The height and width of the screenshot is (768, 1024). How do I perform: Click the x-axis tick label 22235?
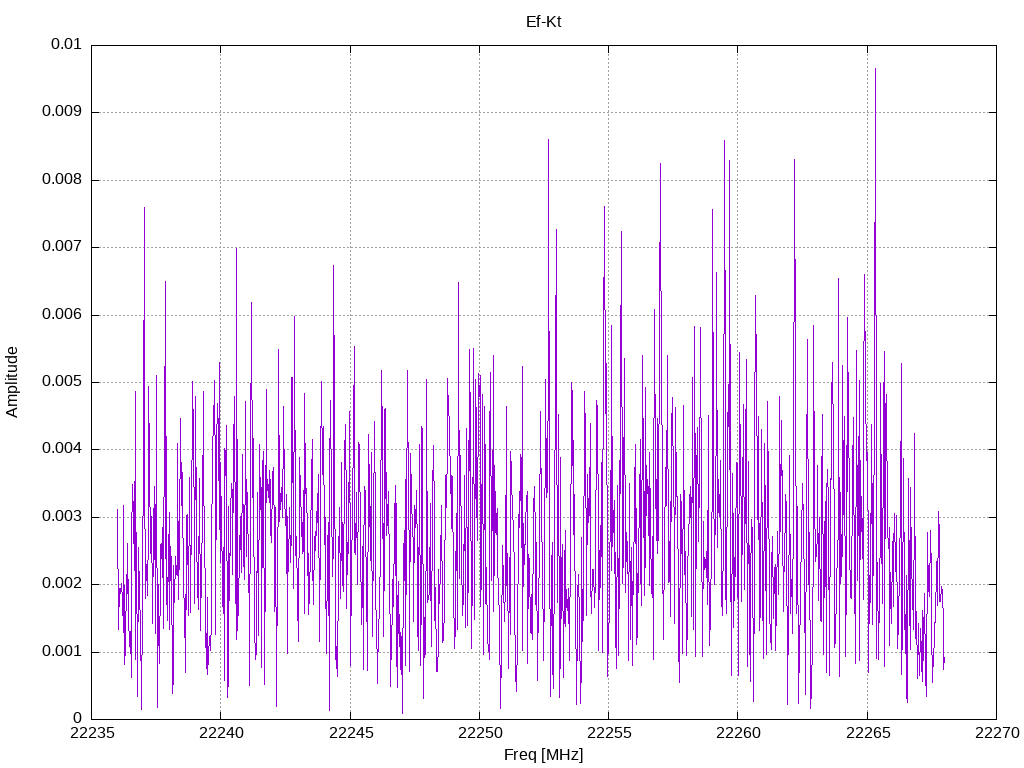[x=91, y=733]
